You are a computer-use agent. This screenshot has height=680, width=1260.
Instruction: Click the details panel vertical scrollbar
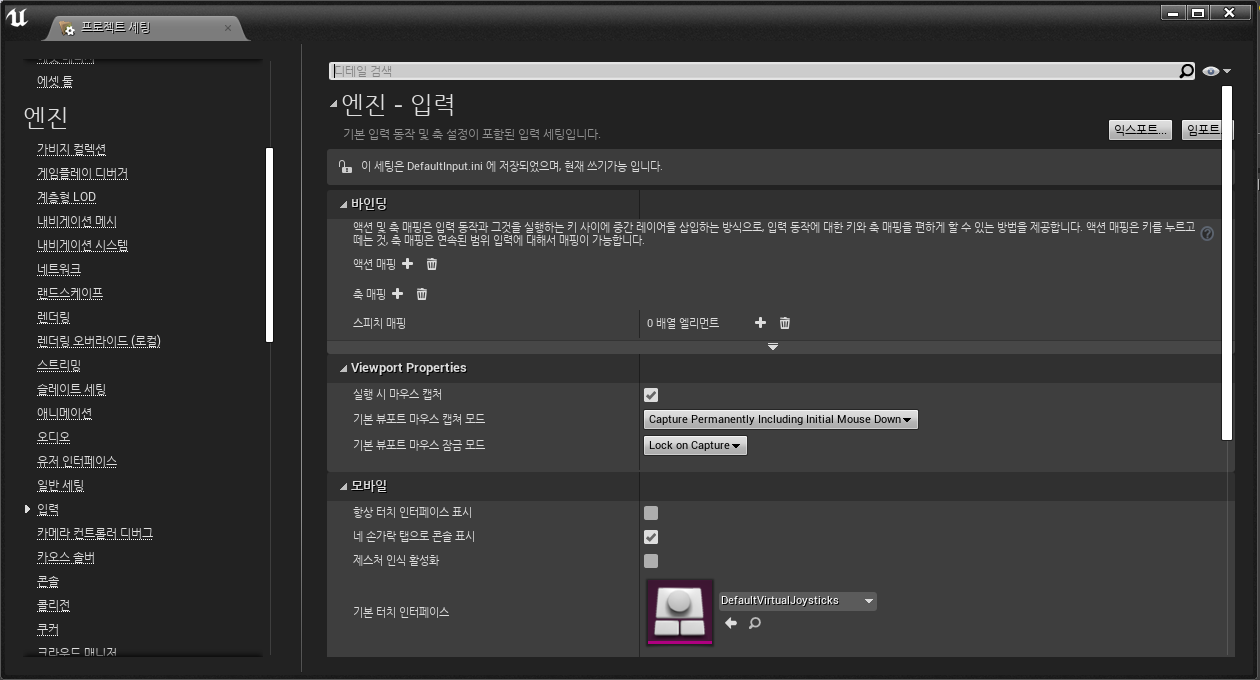point(1229,262)
